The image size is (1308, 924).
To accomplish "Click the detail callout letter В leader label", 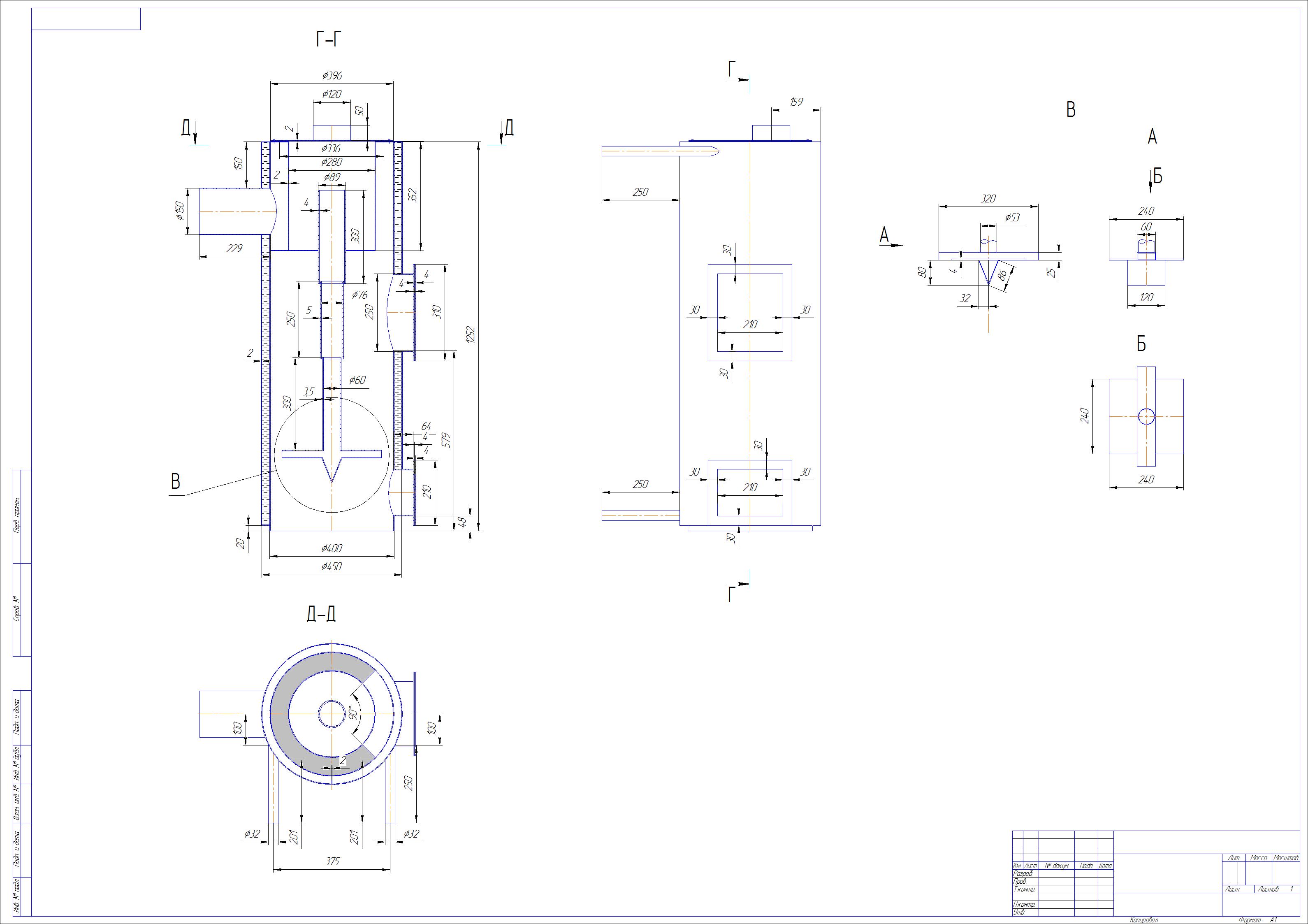I will (176, 482).
